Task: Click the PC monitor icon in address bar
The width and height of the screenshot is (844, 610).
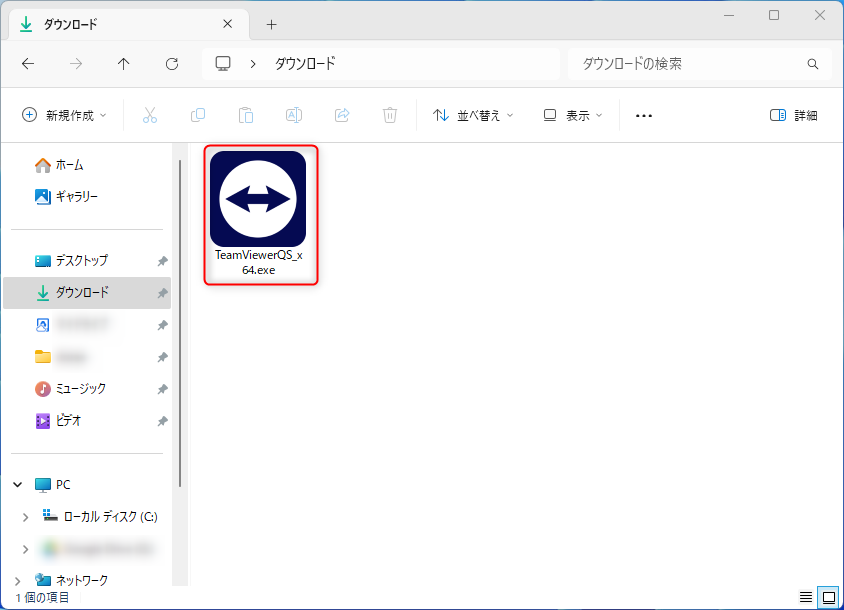Action: click(x=223, y=64)
